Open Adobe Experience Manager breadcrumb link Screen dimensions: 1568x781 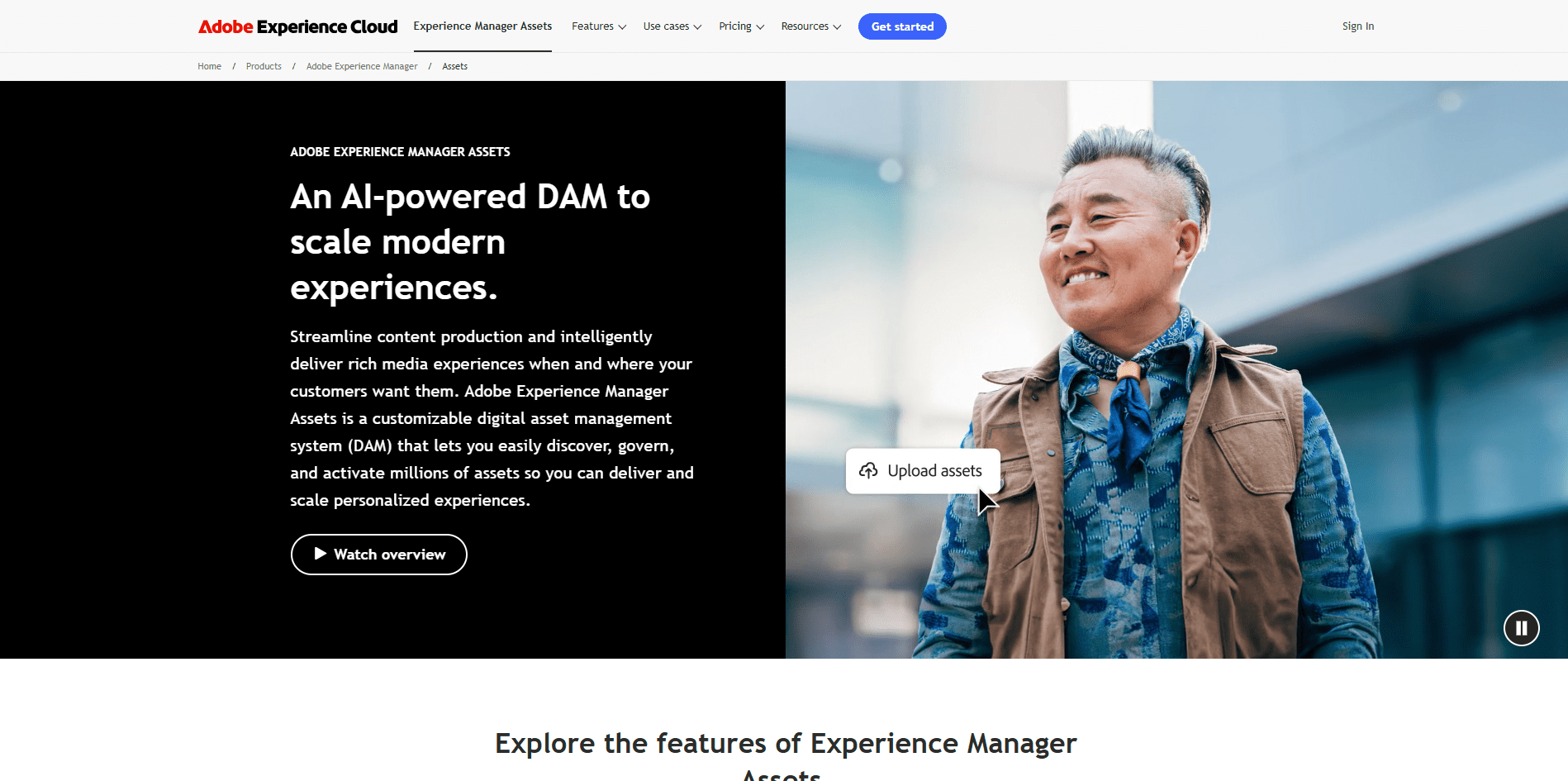[x=362, y=66]
